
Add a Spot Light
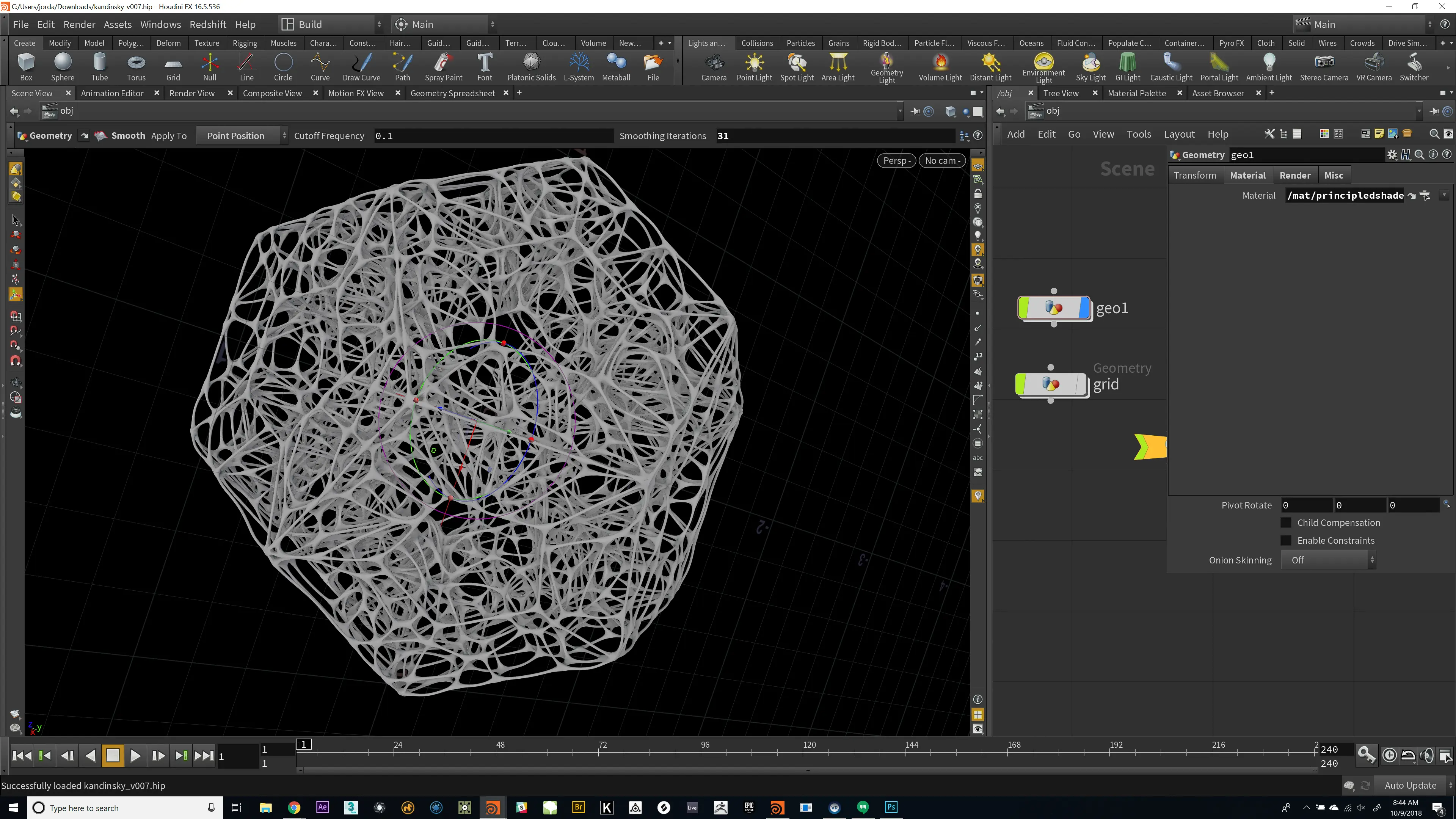click(797, 67)
